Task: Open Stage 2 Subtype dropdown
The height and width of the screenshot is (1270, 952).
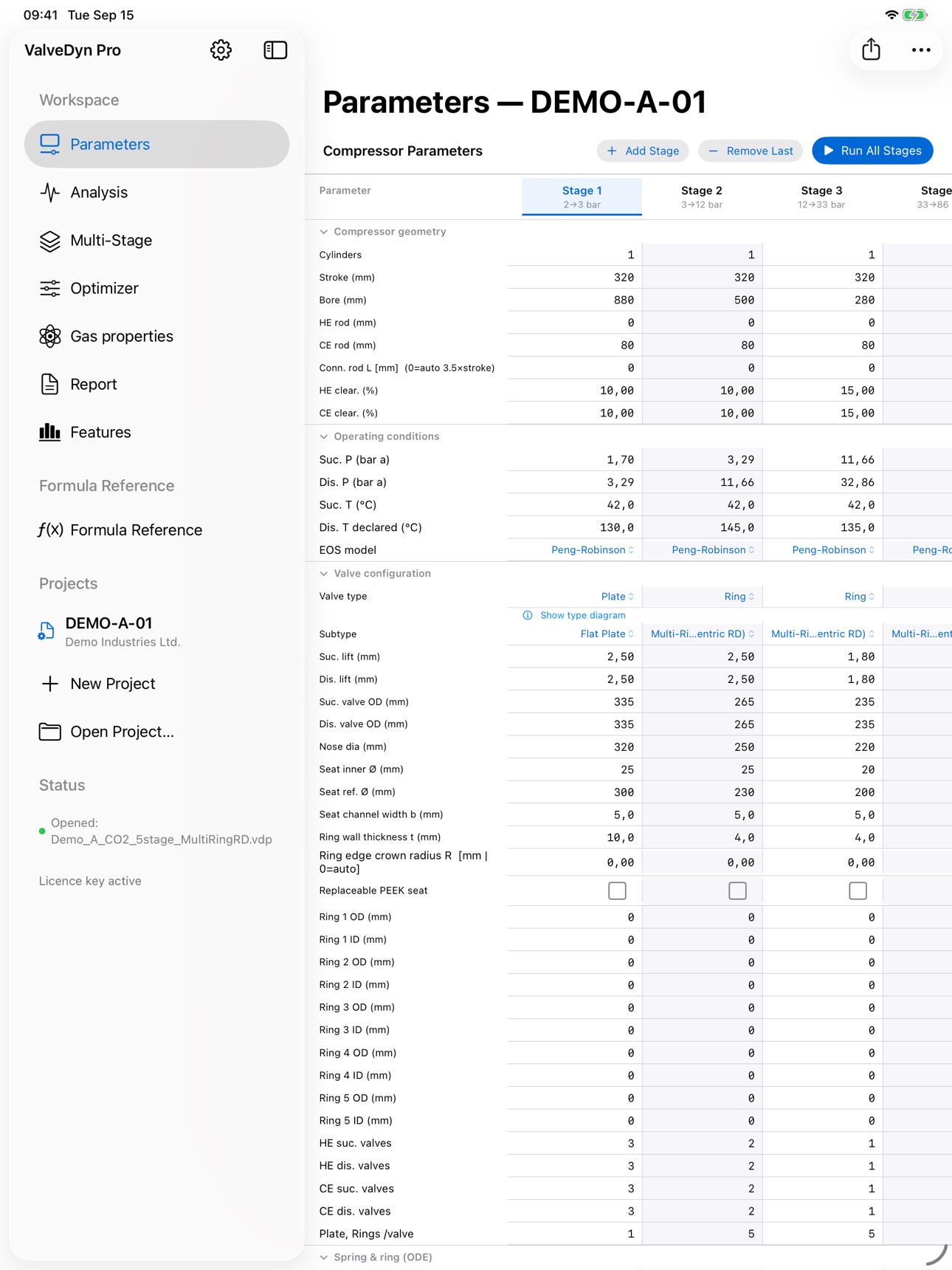Action: pyautogui.click(x=703, y=634)
